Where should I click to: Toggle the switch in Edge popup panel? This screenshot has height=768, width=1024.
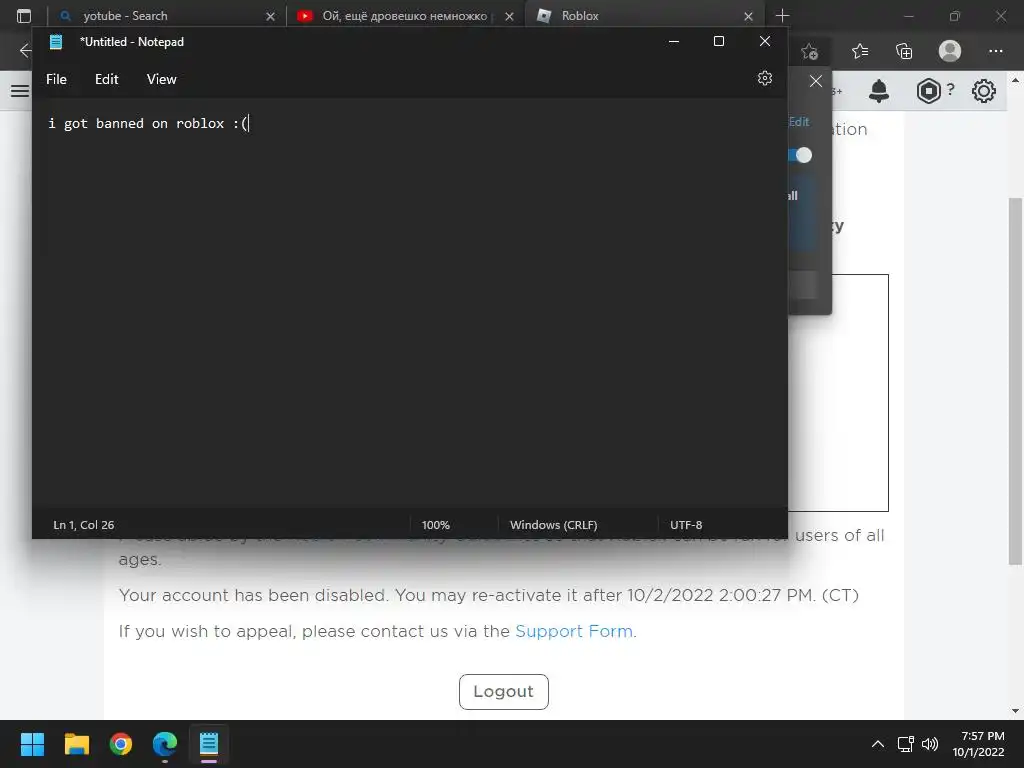pyautogui.click(x=800, y=155)
